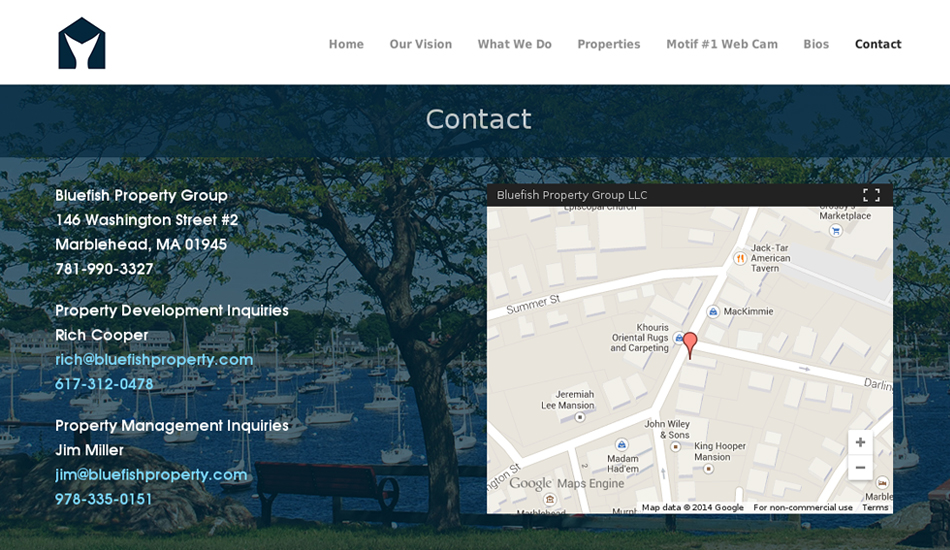Click Crosby's Marketplace shopping cart icon
Screen dimensions: 950x550
pyautogui.click(x=835, y=231)
